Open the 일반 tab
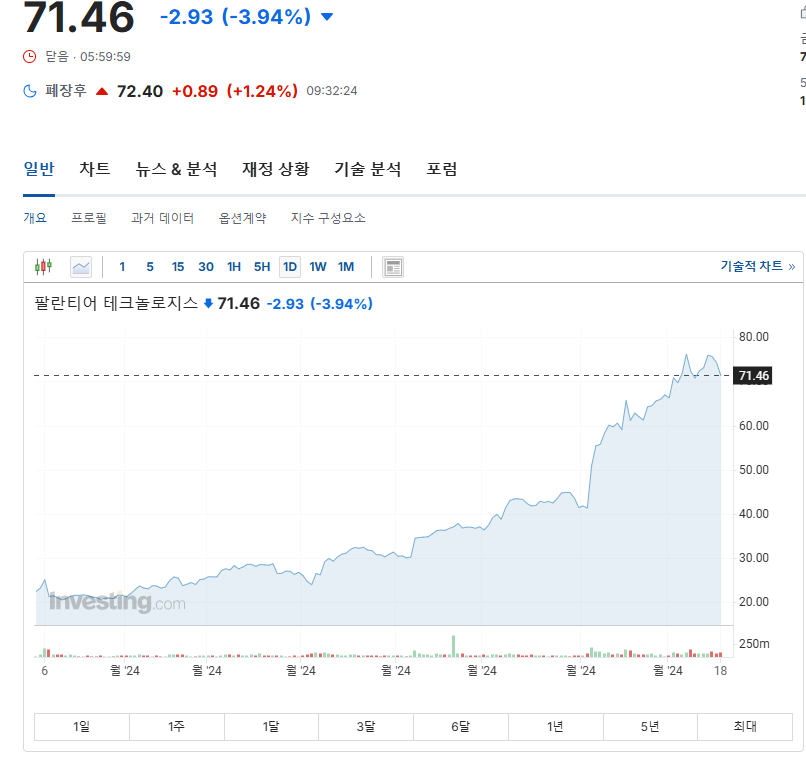 tap(39, 169)
